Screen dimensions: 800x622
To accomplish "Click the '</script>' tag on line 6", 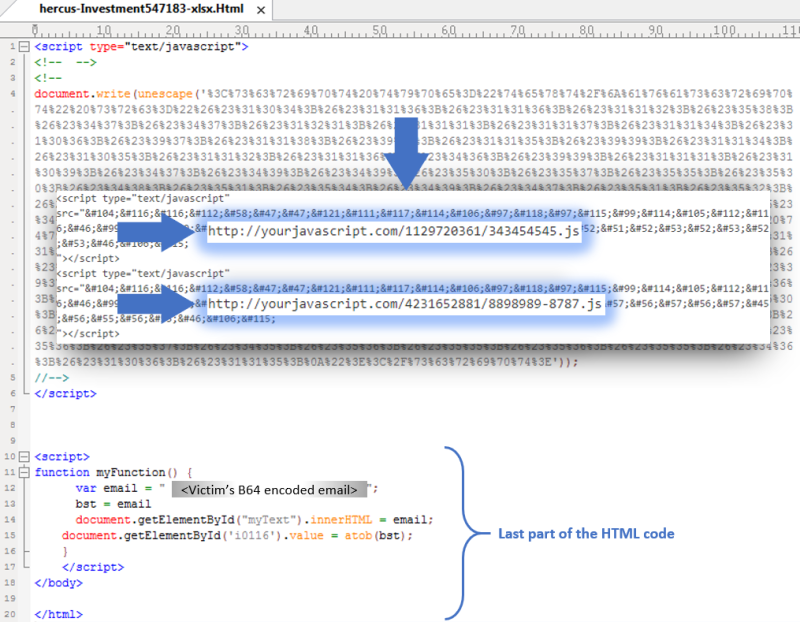I will (x=65, y=393).
